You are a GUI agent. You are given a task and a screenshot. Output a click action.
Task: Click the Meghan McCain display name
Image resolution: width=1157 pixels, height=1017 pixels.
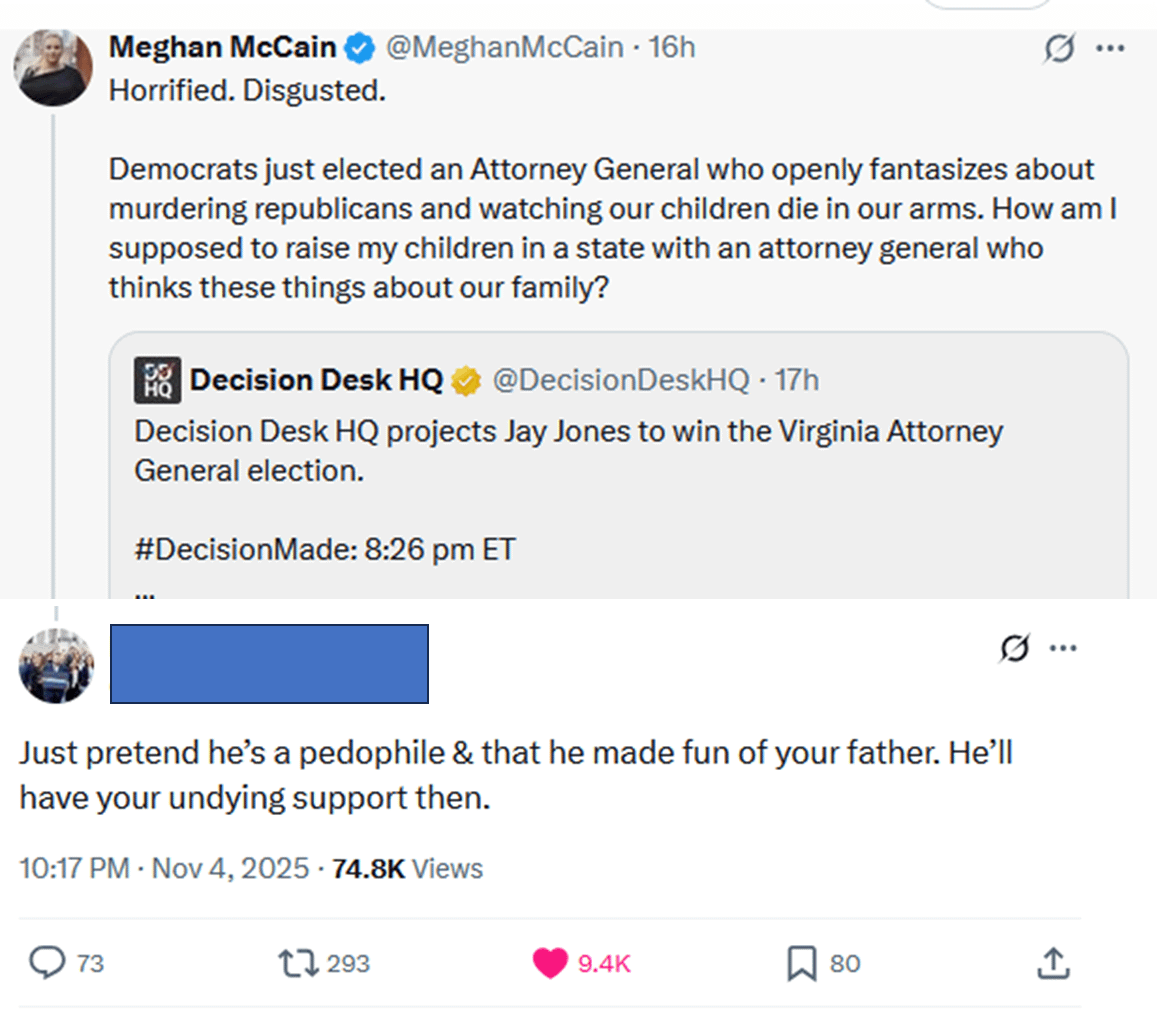coord(223,47)
